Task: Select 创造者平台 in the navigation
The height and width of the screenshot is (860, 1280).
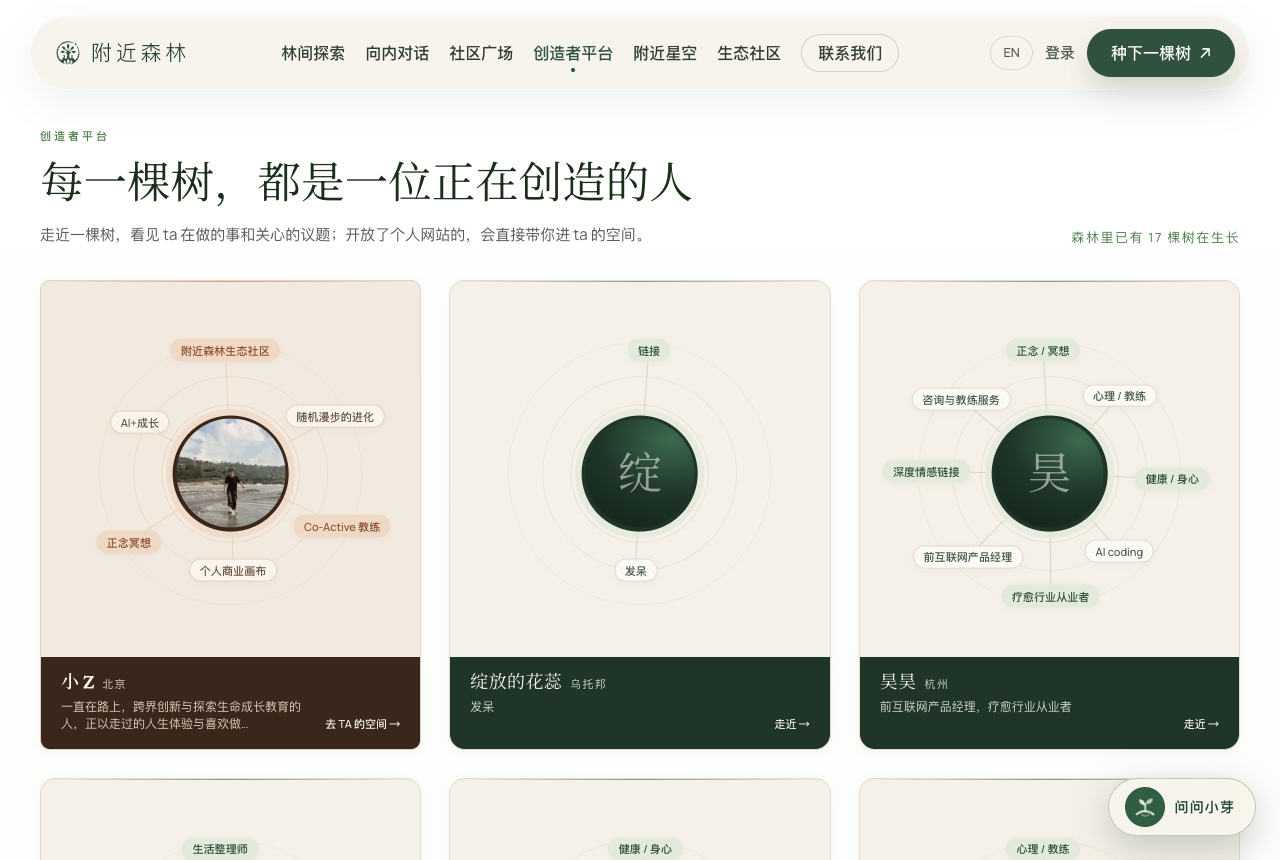Action: point(573,53)
